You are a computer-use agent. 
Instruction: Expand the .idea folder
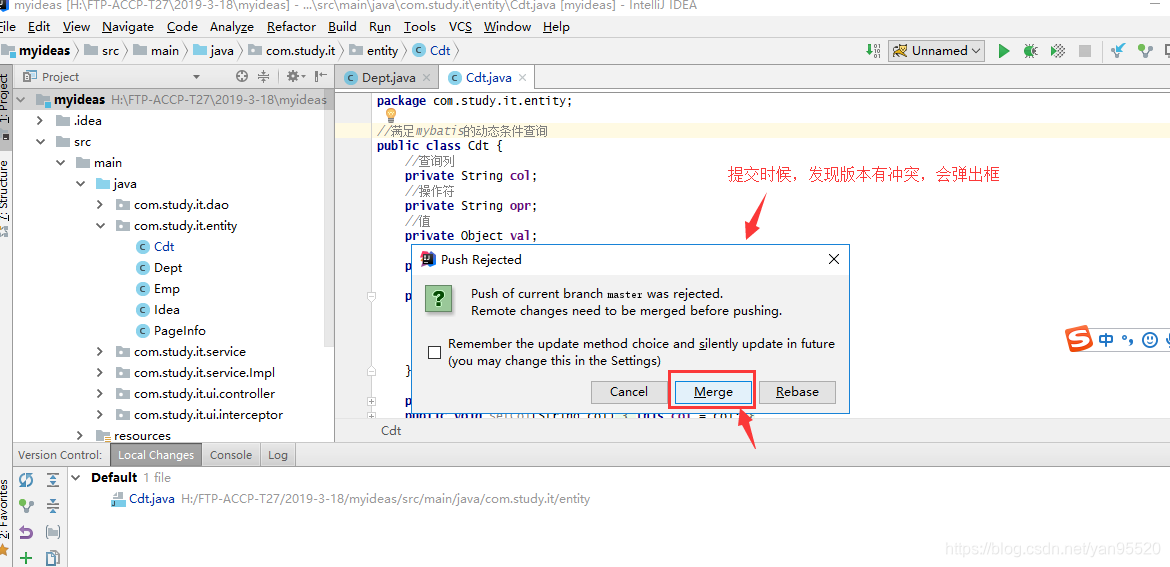pyautogui.click(x=40, y=121)
